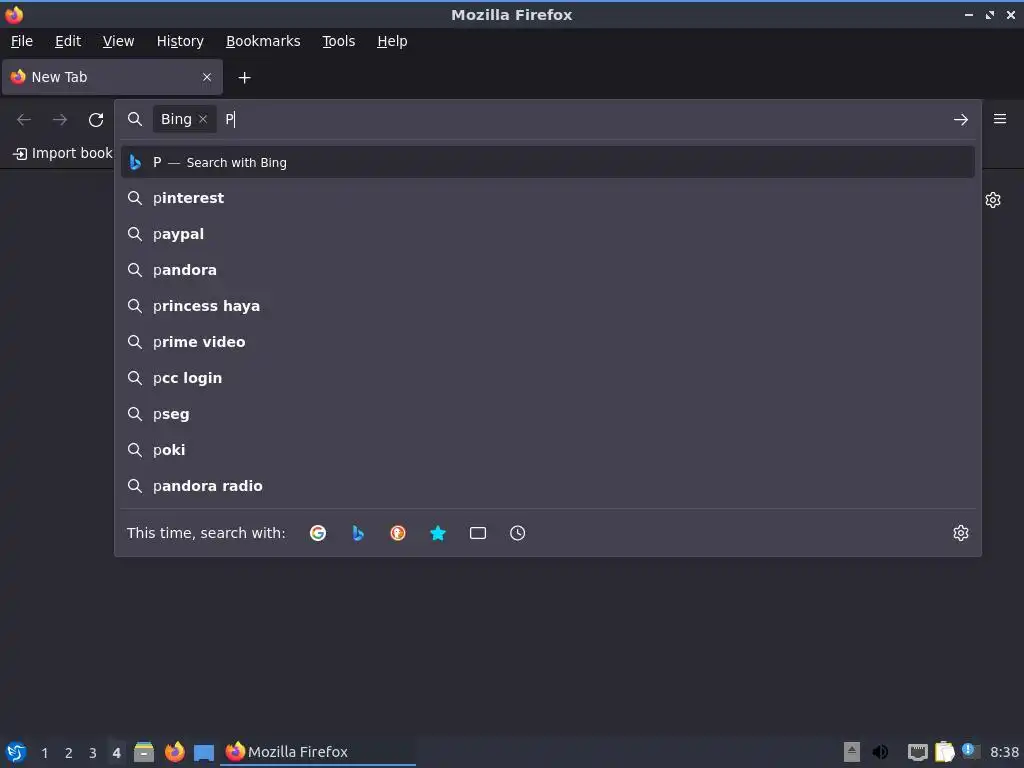
Task: Click show desktop icon in taskbar
Action: click(x=204, y=753)
